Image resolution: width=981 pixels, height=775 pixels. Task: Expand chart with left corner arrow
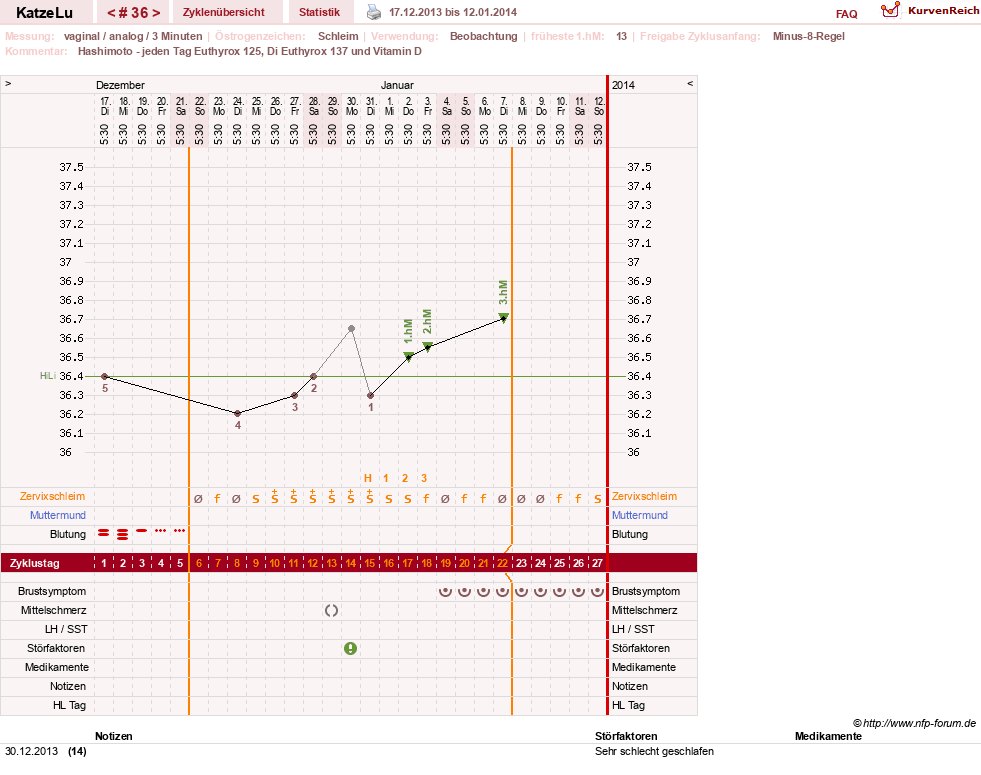8,83
